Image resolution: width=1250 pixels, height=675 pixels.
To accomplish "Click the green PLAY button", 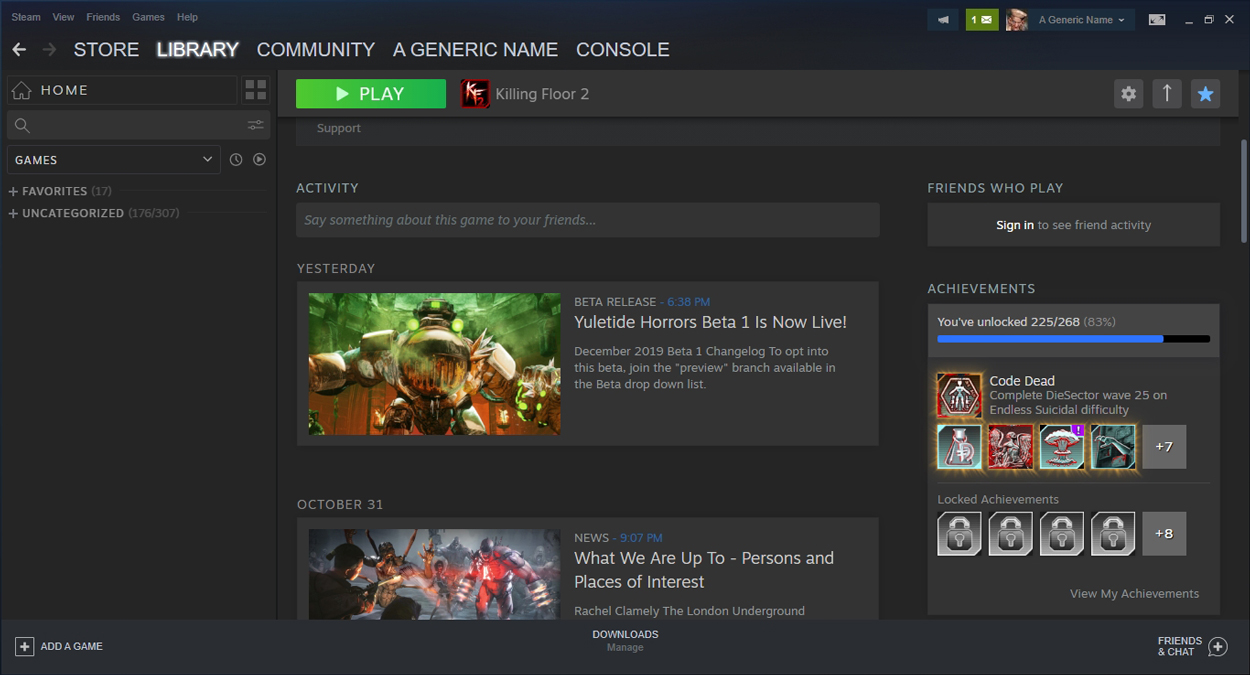I will click(x=371, y=93).
